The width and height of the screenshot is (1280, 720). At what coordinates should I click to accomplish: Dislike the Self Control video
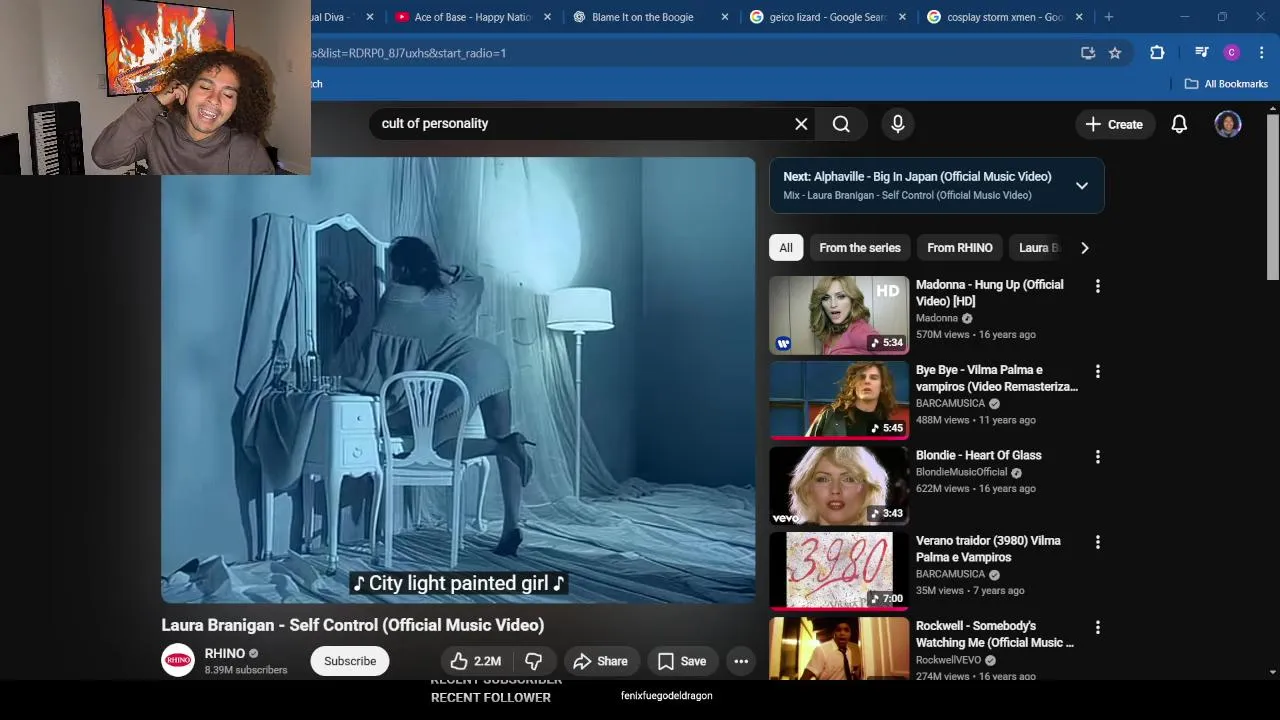534,661
